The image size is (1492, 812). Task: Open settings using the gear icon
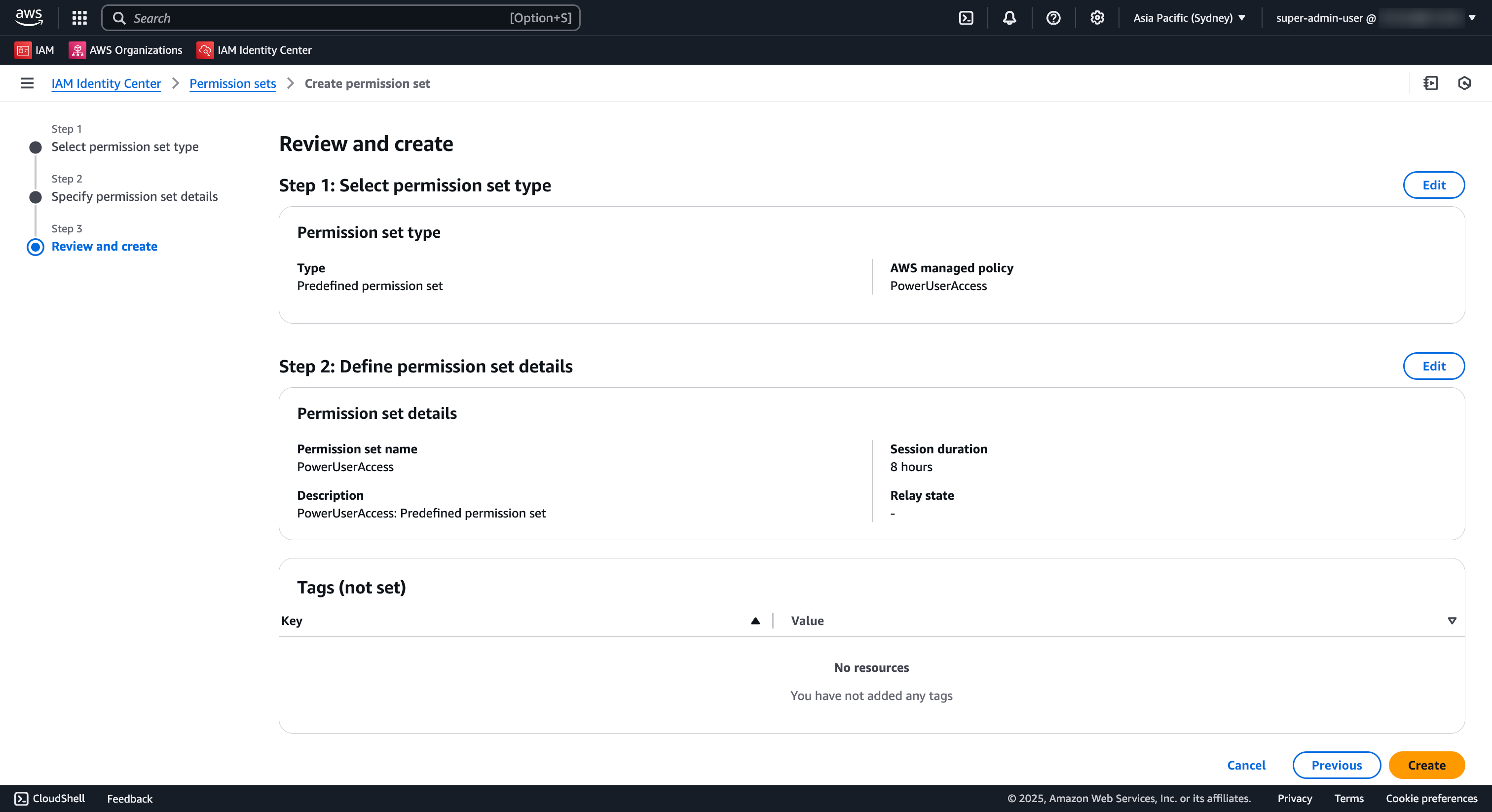(1096, 17)
